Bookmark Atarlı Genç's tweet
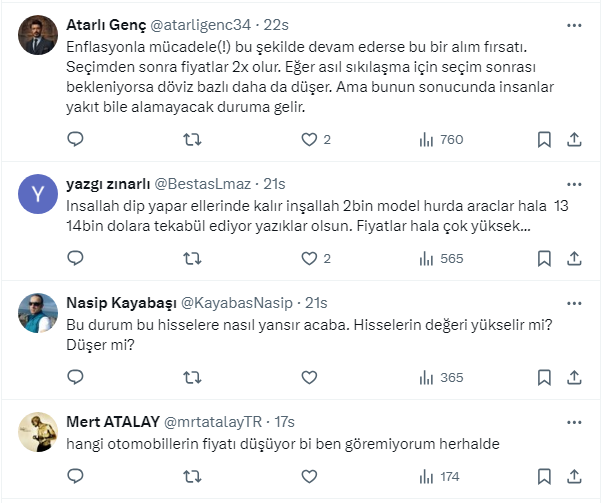 [543, 139]
